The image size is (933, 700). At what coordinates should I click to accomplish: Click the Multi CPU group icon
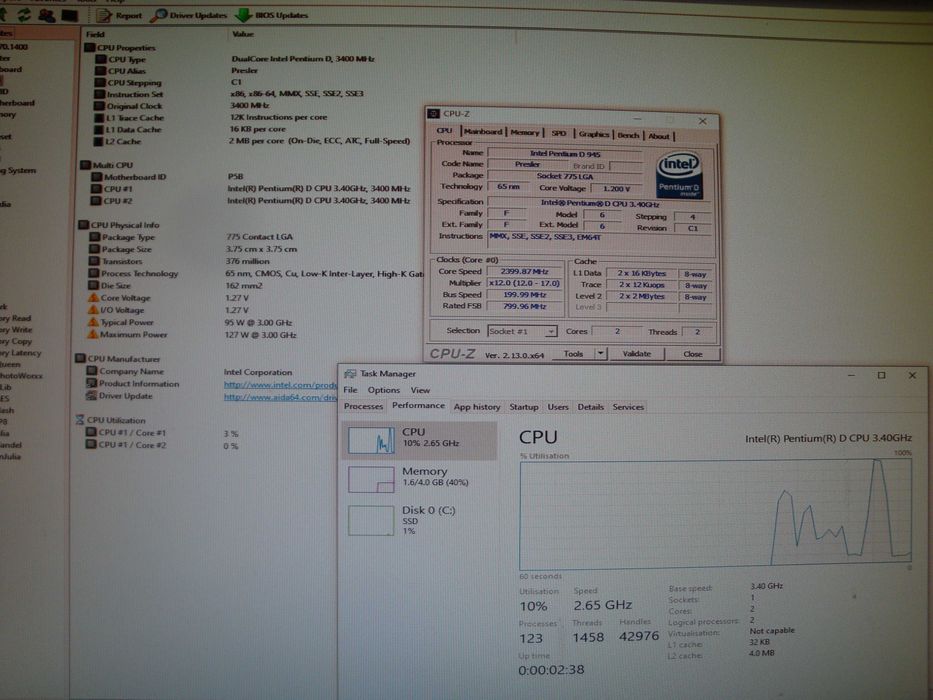(x=86, y=165)
